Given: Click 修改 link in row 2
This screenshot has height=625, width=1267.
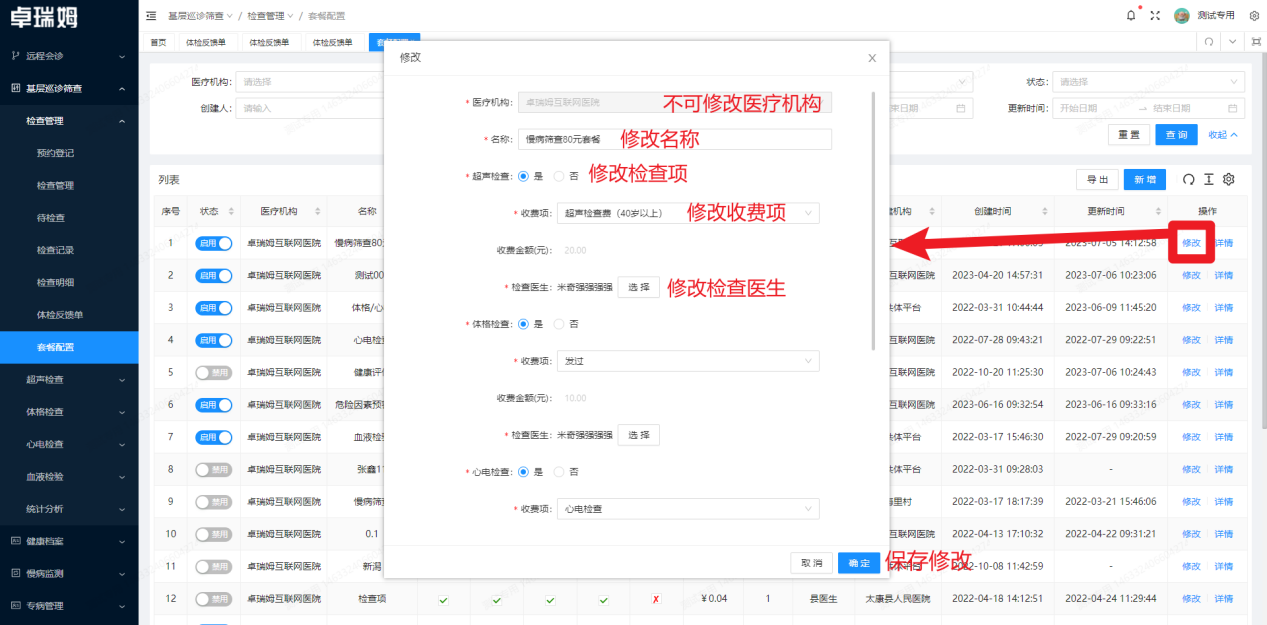Looking at the screenshot, I should (1191, 275).
